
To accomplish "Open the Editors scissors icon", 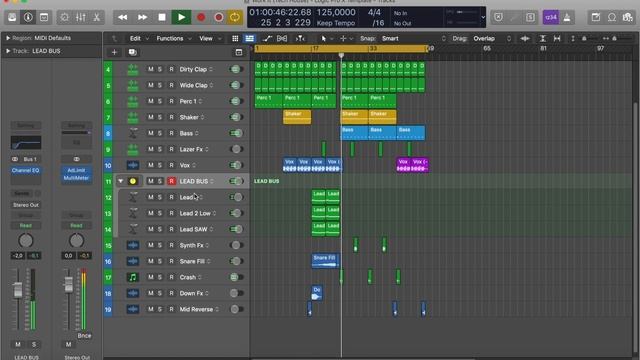I will coord(96,17).
